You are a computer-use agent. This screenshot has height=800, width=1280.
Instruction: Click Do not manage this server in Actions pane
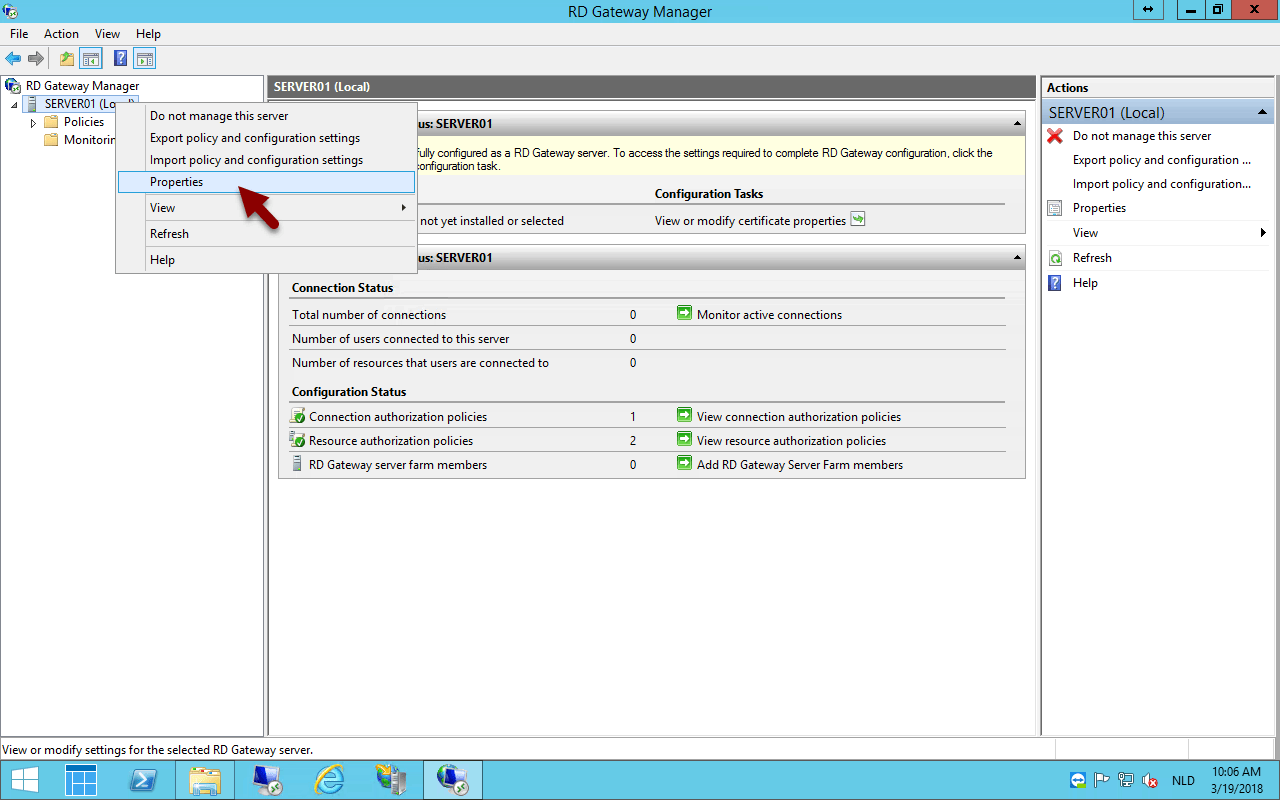click(x=1142, y=136)
